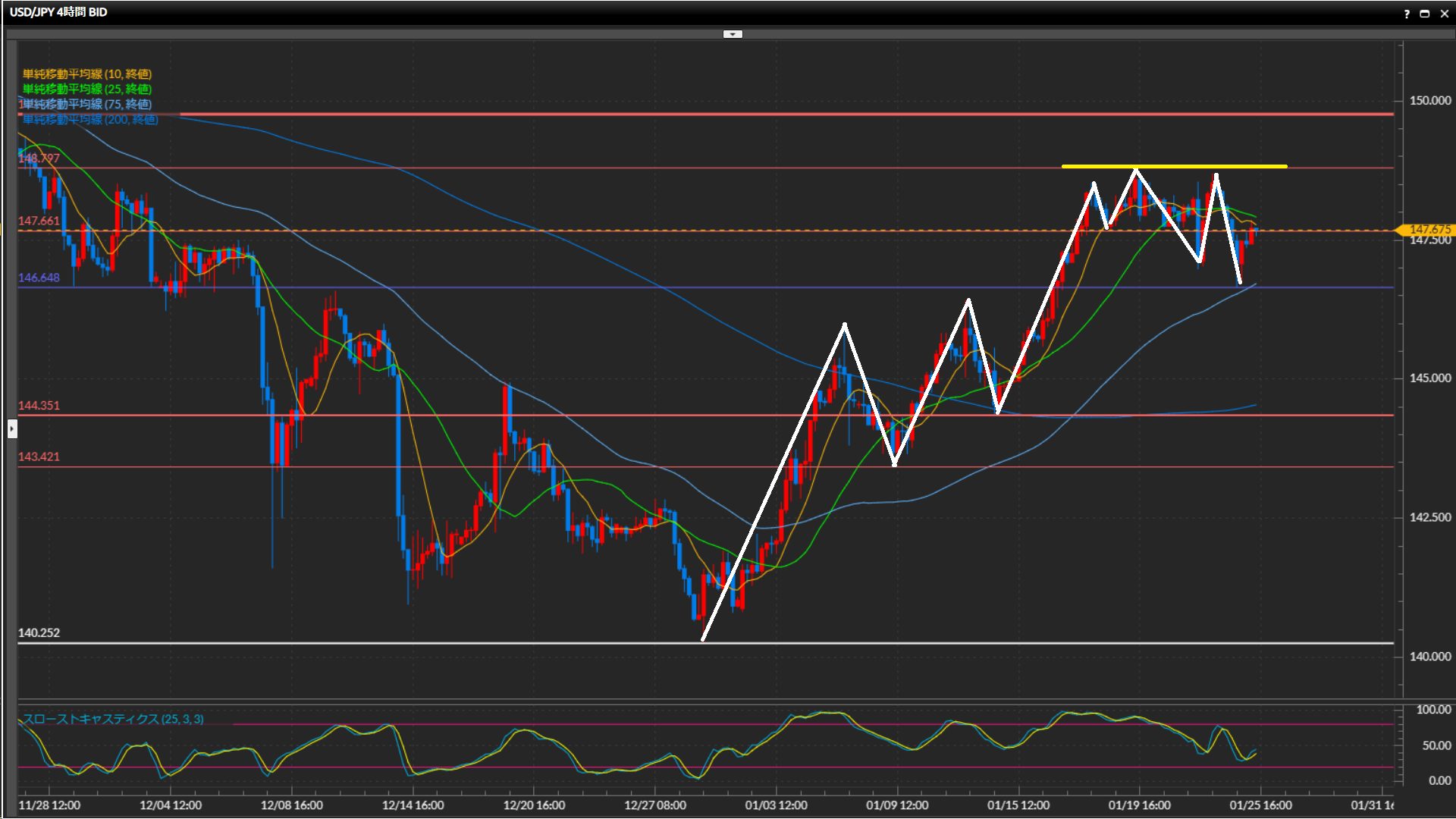
Task: Click the yellow 147.675 current price tag
Action: 1429,229
